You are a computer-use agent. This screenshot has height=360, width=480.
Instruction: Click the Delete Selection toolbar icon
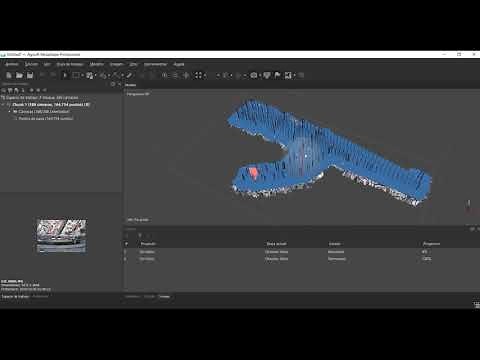tap(142, 75)
